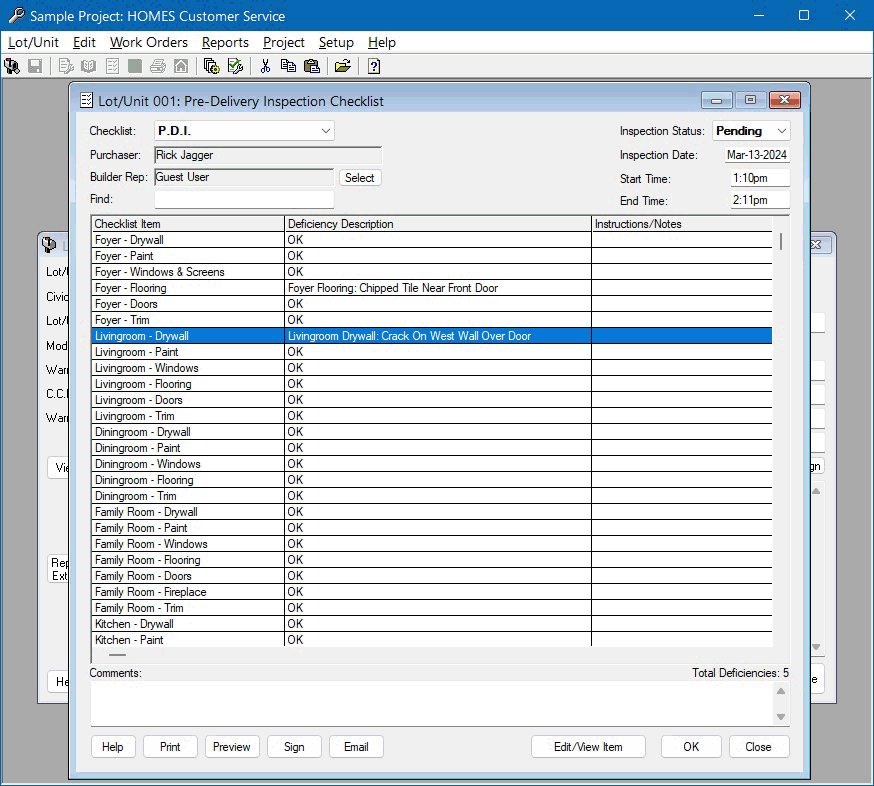This screenshot has height=786, width=874.
Task: Select the "Kitchen - Drywall" row
Action: coord(432,624)
